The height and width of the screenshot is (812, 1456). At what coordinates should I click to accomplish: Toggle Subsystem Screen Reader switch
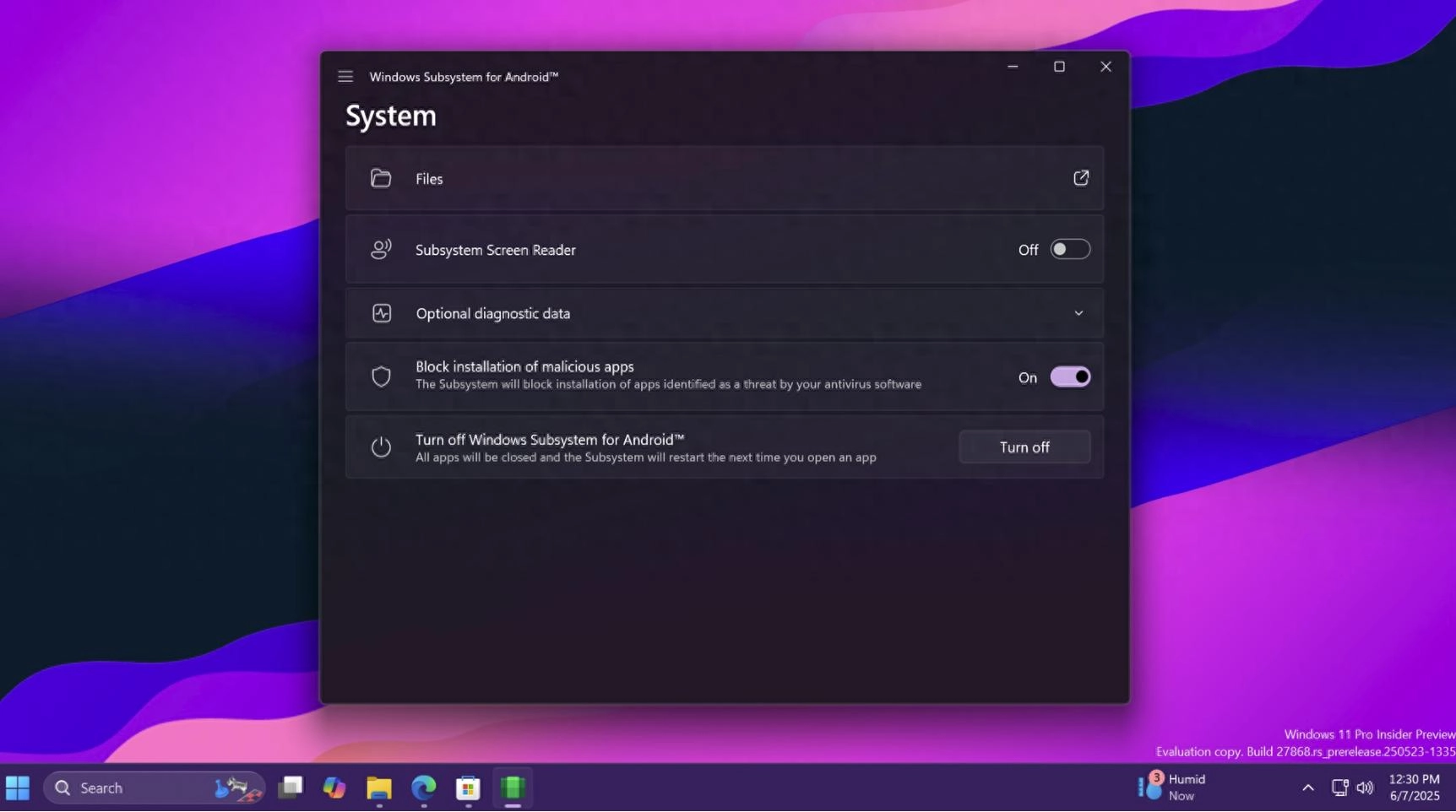click(1070, 249)
